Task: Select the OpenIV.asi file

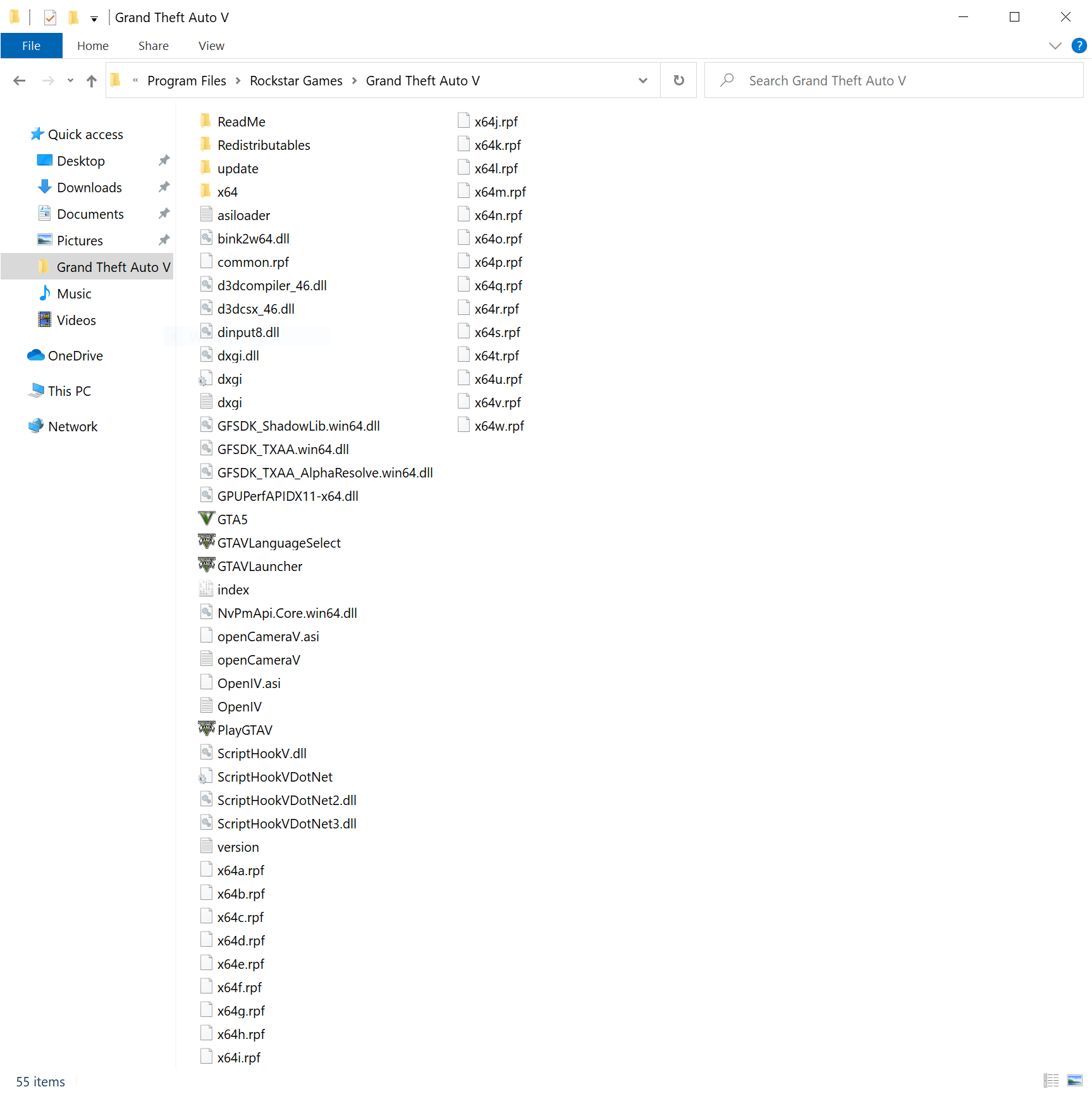Action: click(x=240, y=683)
